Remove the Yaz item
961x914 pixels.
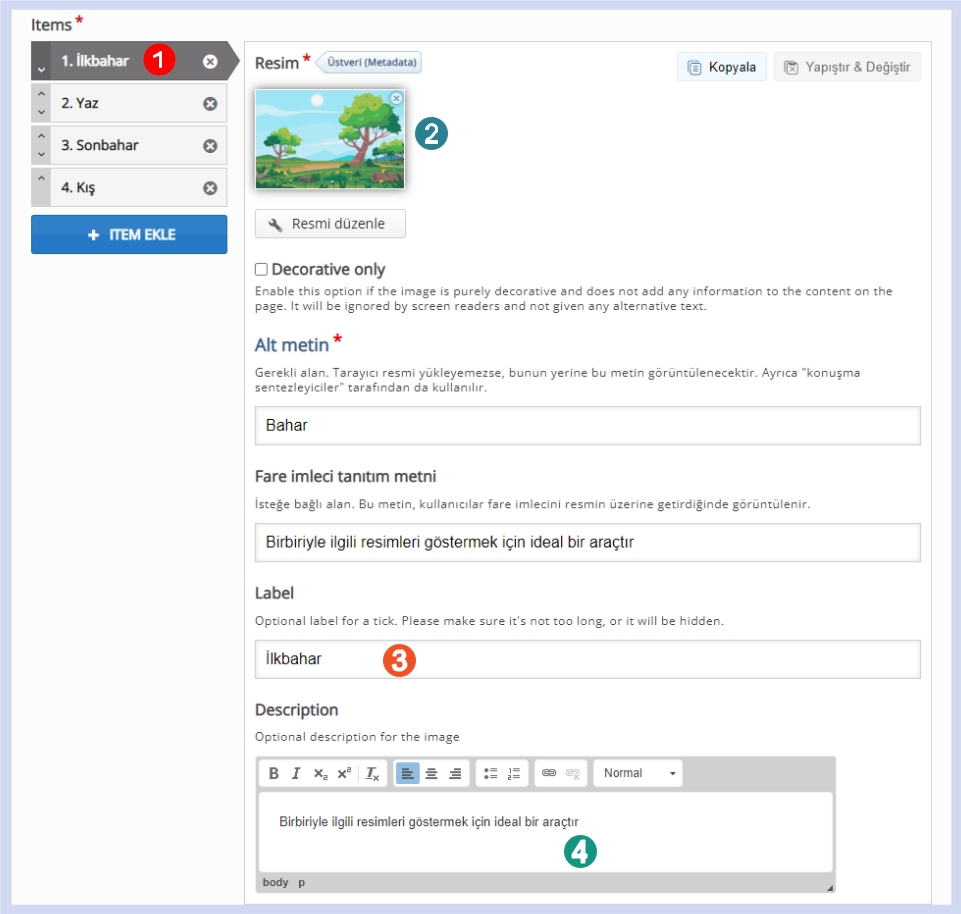tap(210, 103)
